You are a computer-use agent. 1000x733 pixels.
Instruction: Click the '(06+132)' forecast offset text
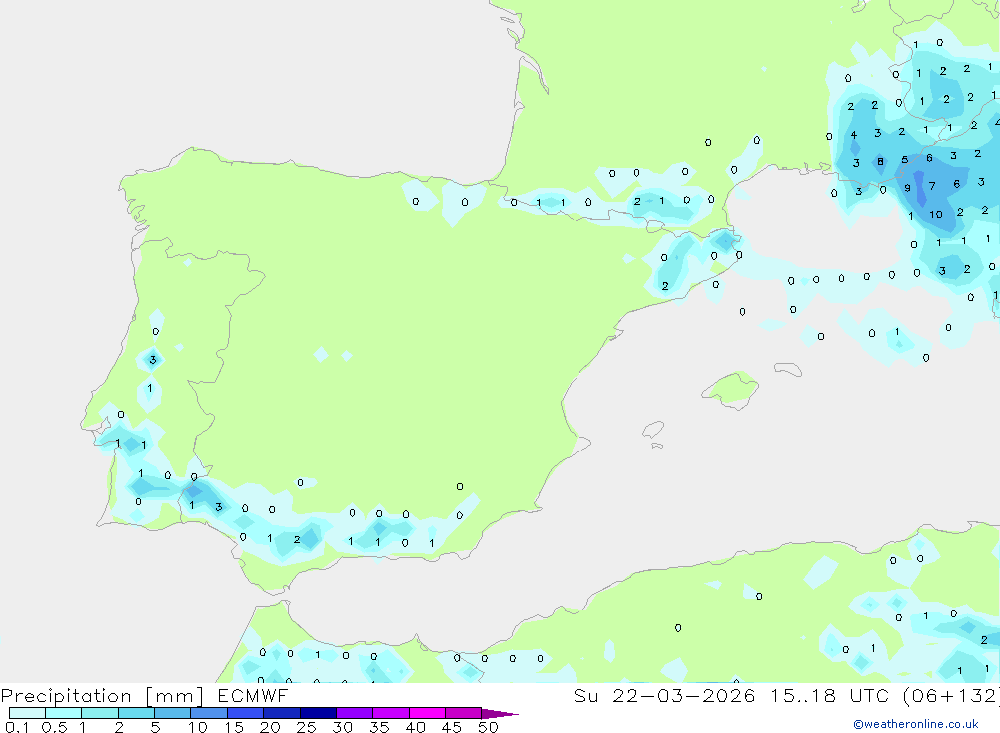(x=951, y=696)
